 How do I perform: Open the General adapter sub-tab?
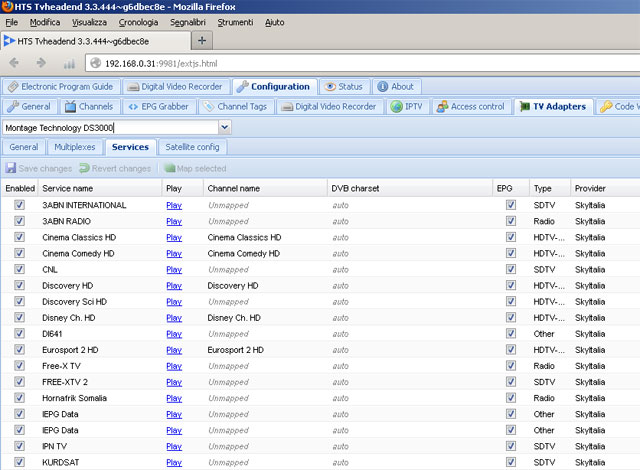tap(24, 147)
